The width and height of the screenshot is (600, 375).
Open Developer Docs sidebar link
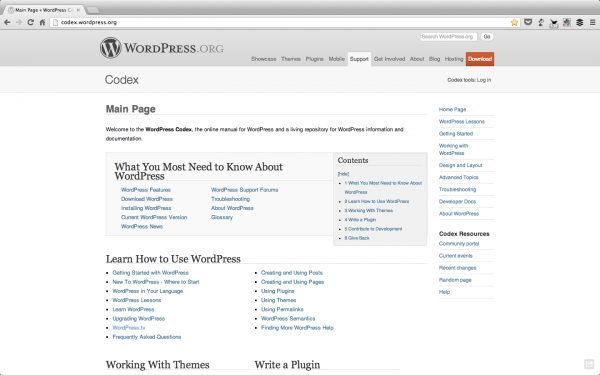(458, 202)
